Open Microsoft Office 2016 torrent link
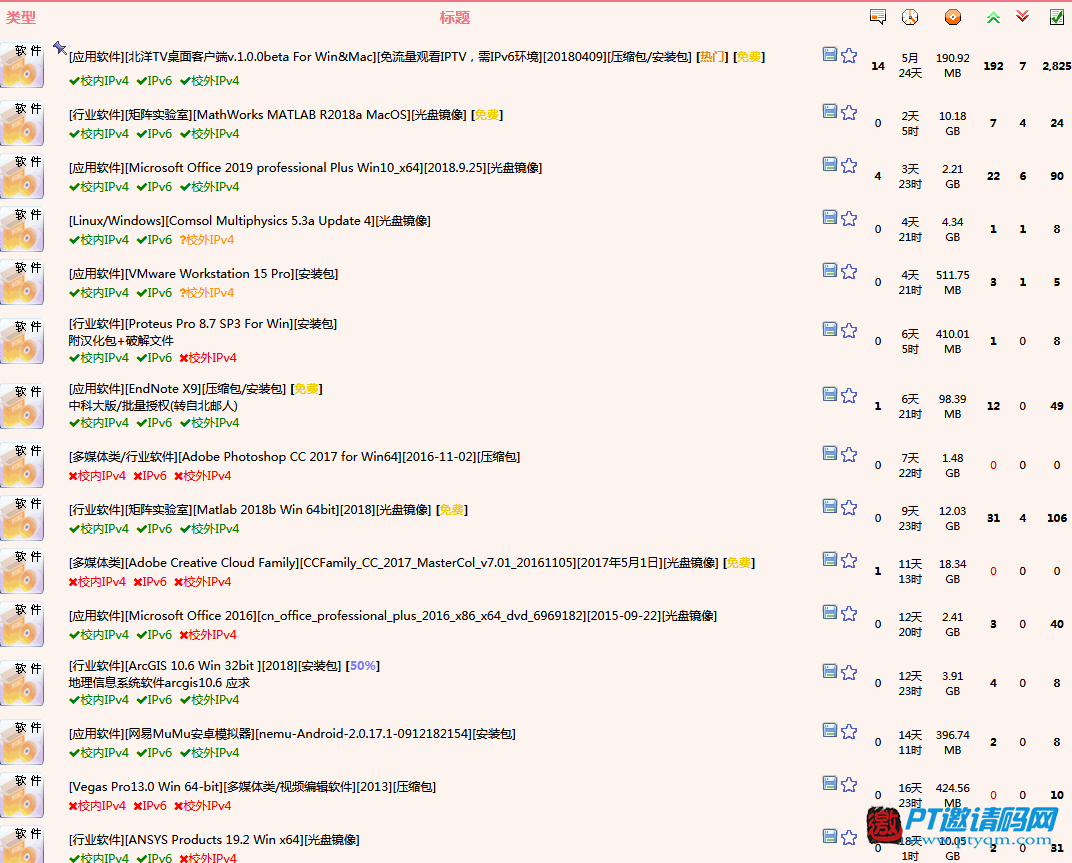This screenshot has width=1072, height=863. (x=392, y=615)
